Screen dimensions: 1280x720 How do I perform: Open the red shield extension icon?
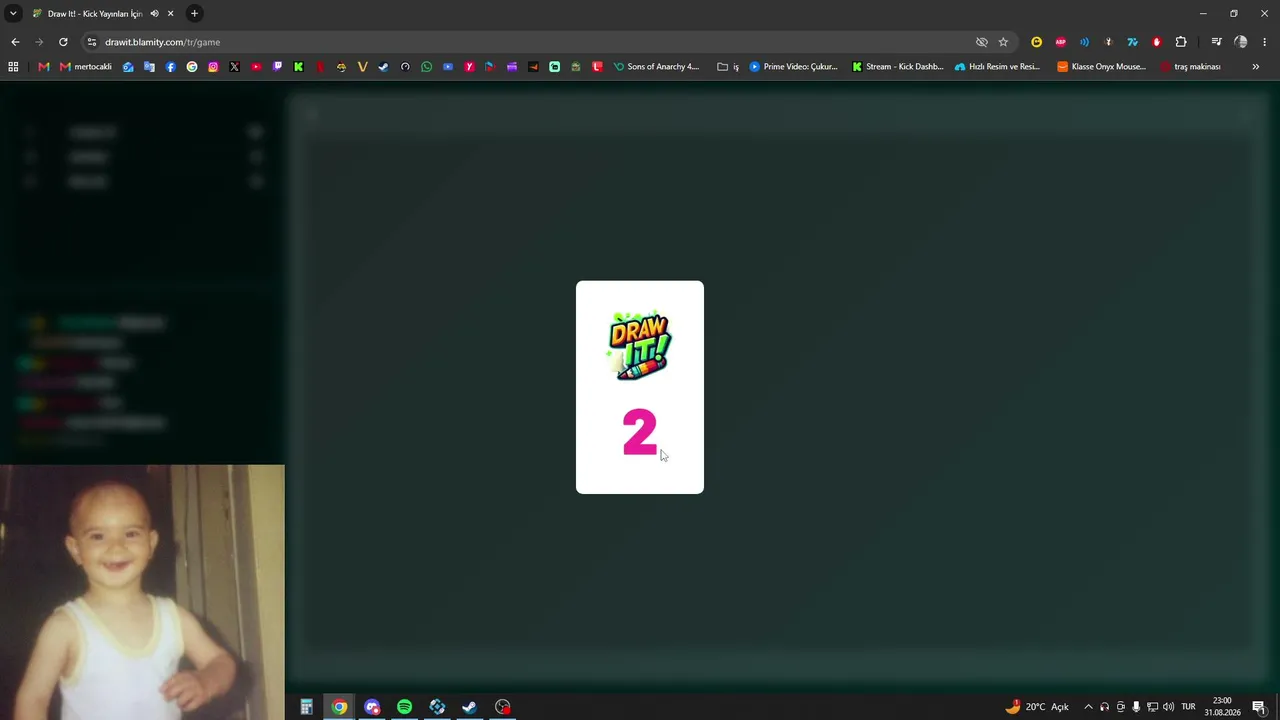click(x=1156, y=42)
